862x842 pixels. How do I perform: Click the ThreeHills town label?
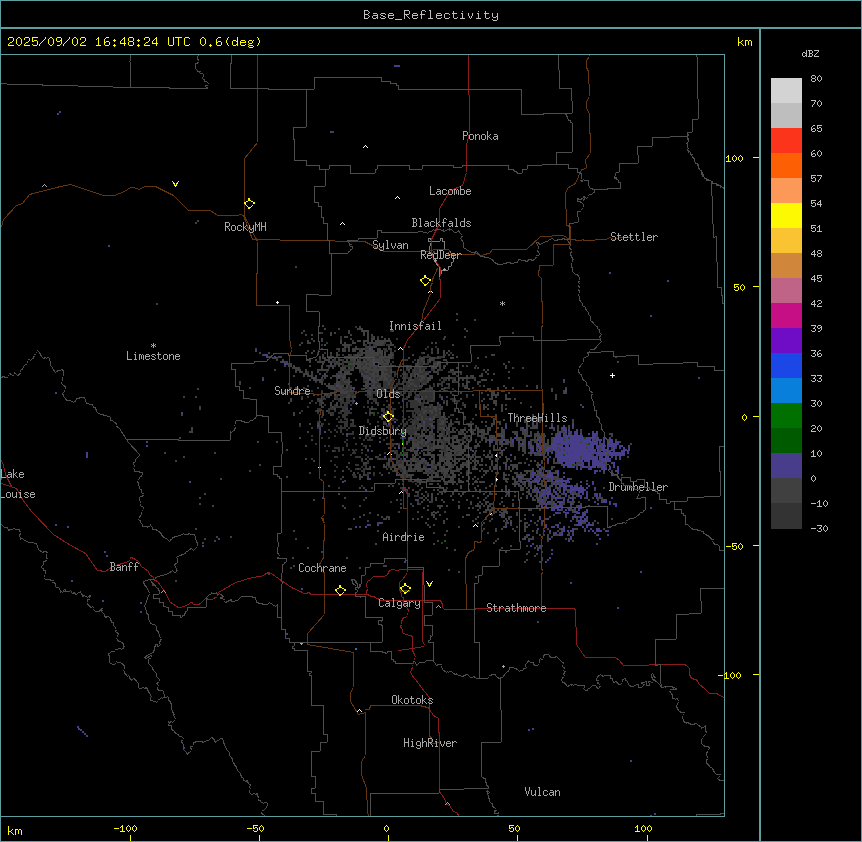[x=537, y=418]
